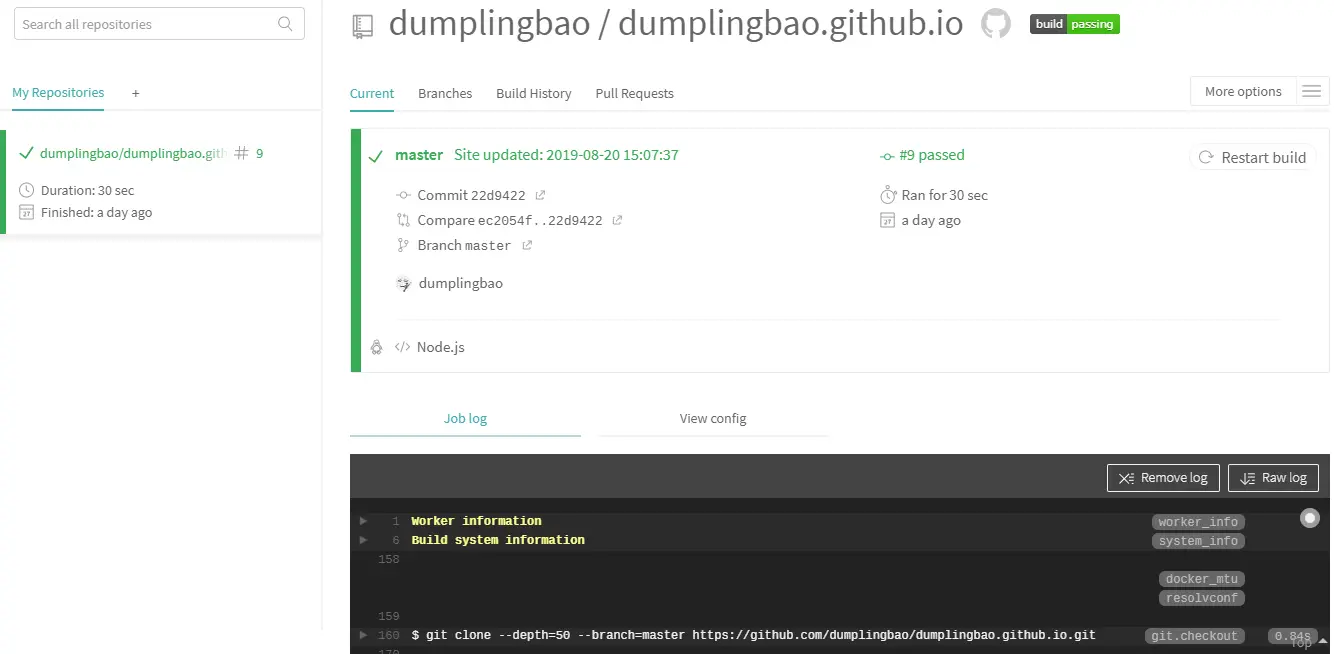1334x654 pixels.
Task: Click the code brackets icon beside Node.js
Action: pyautogui.click(x=402, y=347)
